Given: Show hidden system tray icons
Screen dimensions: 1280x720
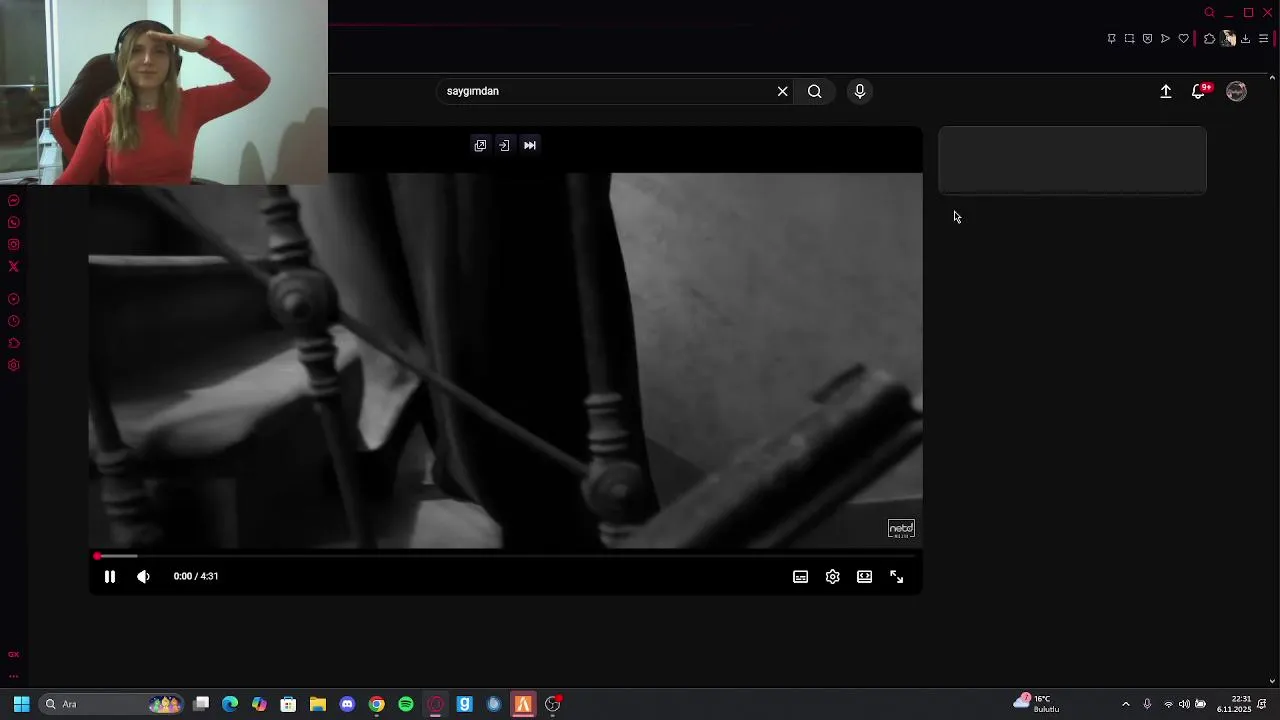Looking at the screenshot, I should pyautogui.click(x=1126, y=704).
